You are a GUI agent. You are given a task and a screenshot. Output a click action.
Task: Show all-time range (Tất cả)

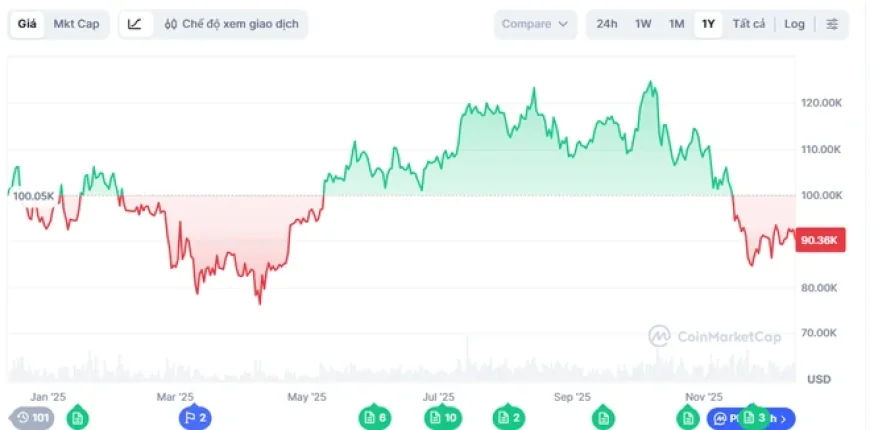coord(749,24)
